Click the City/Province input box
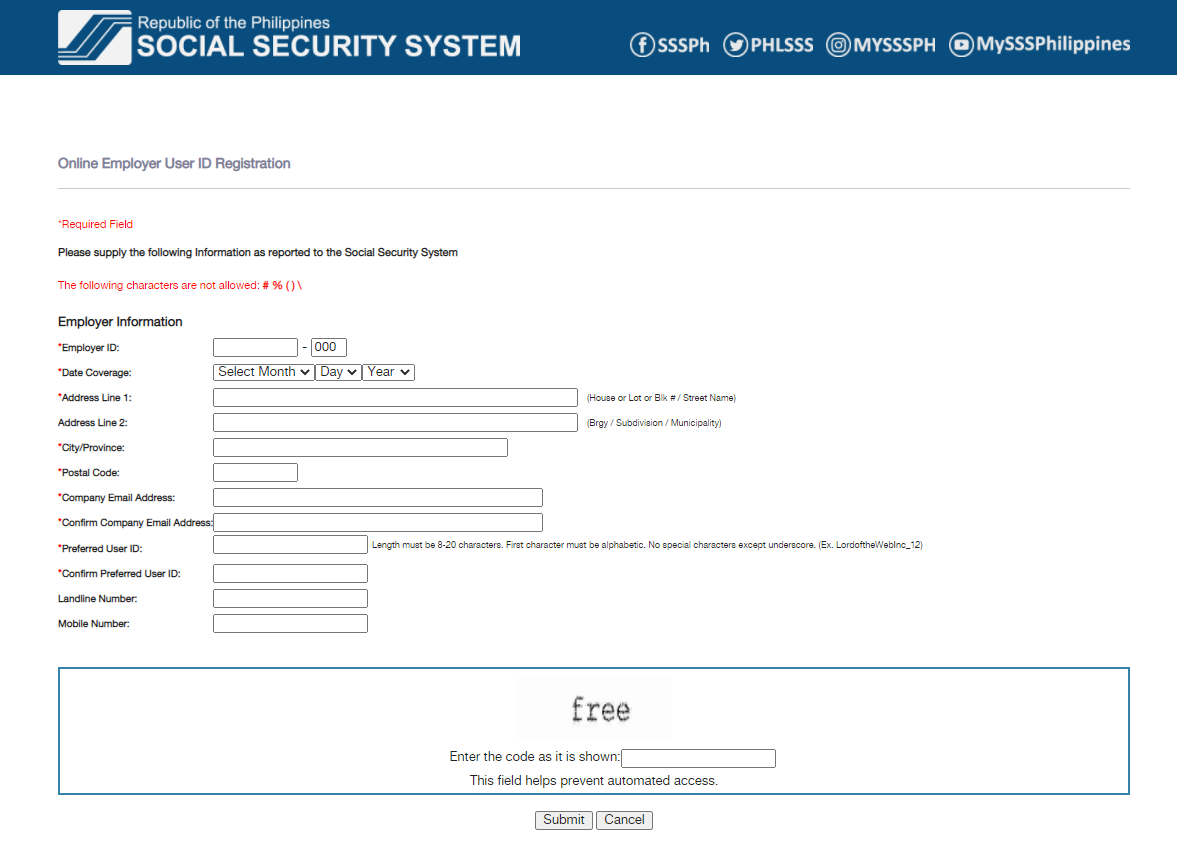The height and width of the screenshot is (847, 1177). pyautogui.click(x=359, y=447)
